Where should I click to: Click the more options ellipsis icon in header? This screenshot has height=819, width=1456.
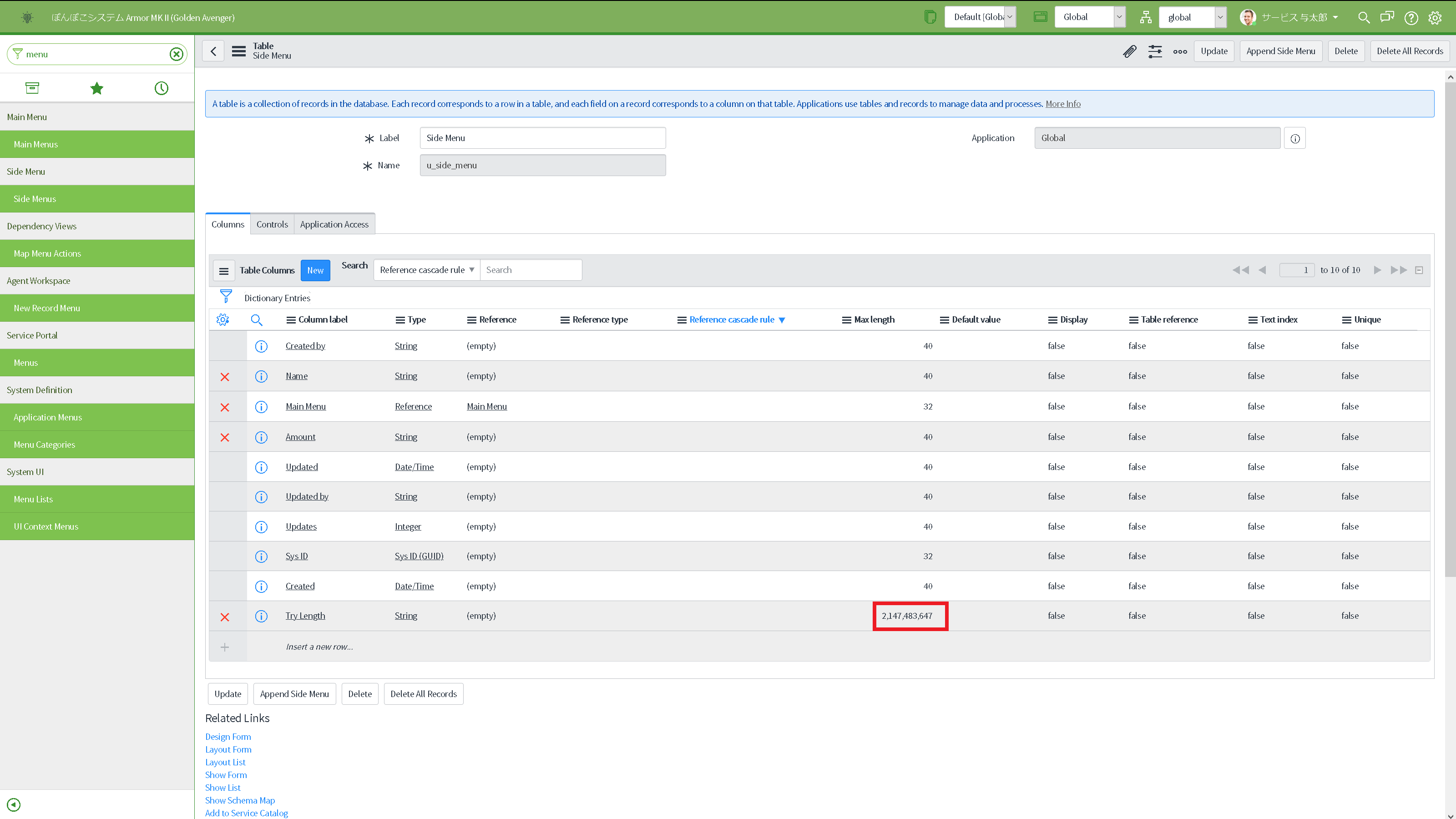point(1180,51)
